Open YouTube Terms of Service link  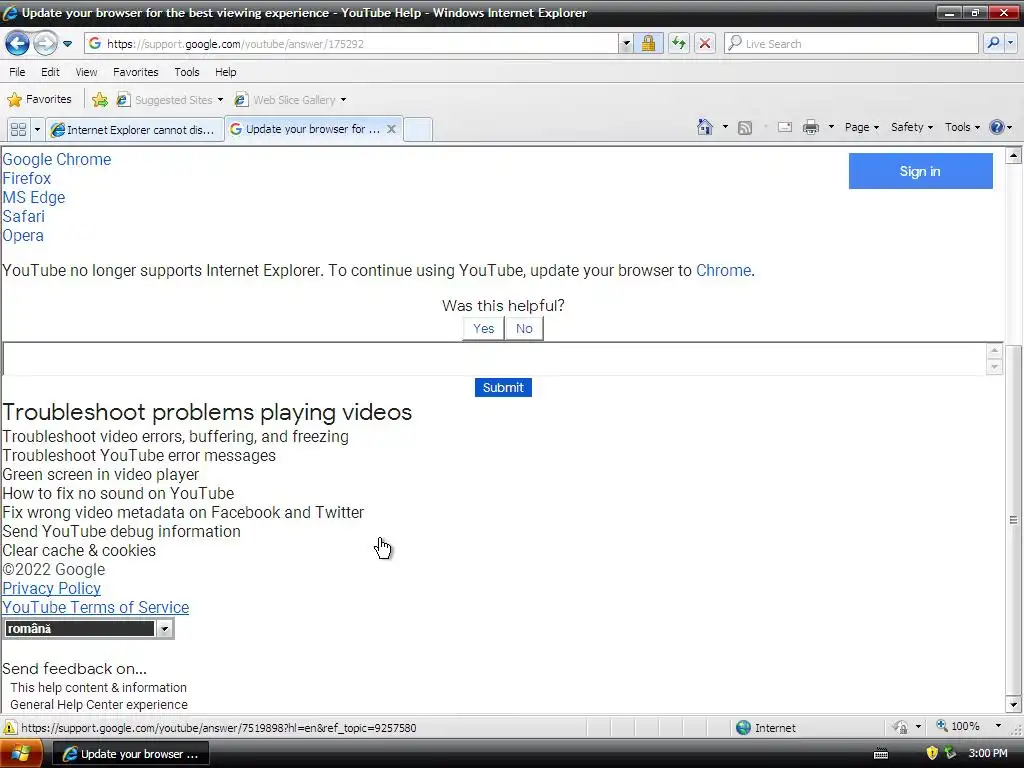click(x=96, y=607)
